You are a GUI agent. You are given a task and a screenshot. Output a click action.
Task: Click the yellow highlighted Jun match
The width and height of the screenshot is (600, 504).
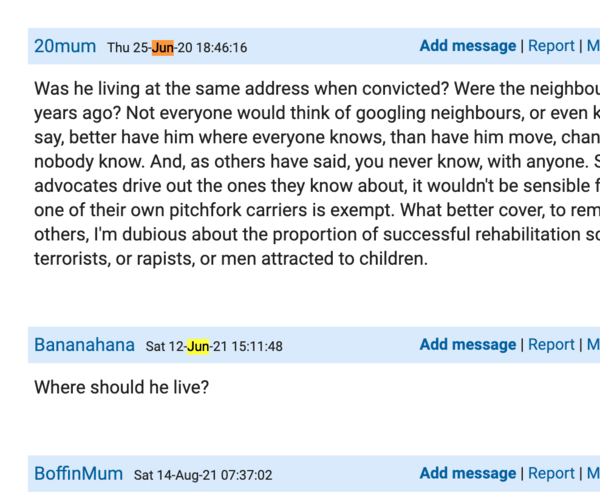click(198, 346)
